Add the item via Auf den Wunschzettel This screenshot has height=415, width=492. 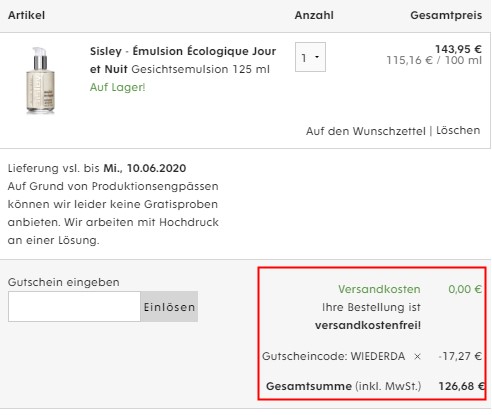point(366,131)
